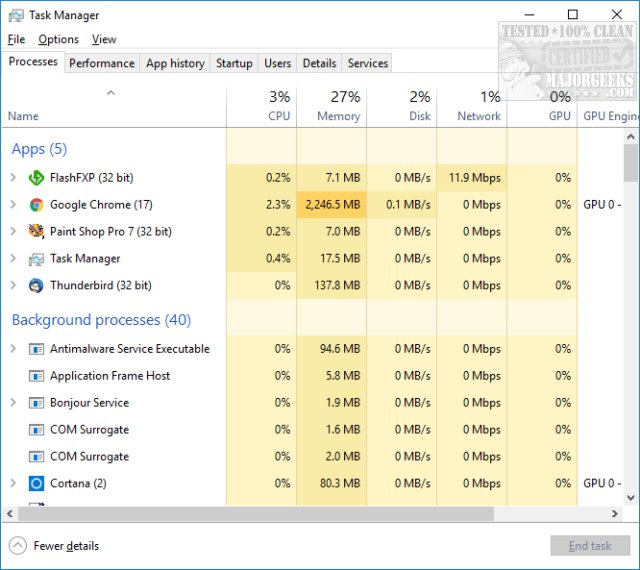The height and width of the screenshot is (570, 640).
Task: Expand the FlashFXP process entry
Action: coord(13,178)
